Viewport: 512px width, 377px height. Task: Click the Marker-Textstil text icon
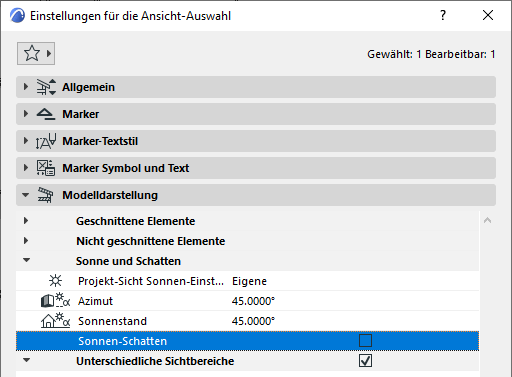46,141
